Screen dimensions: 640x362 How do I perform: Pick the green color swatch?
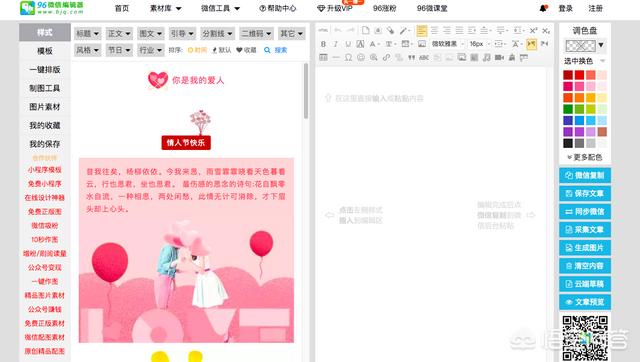pos(568,109)
